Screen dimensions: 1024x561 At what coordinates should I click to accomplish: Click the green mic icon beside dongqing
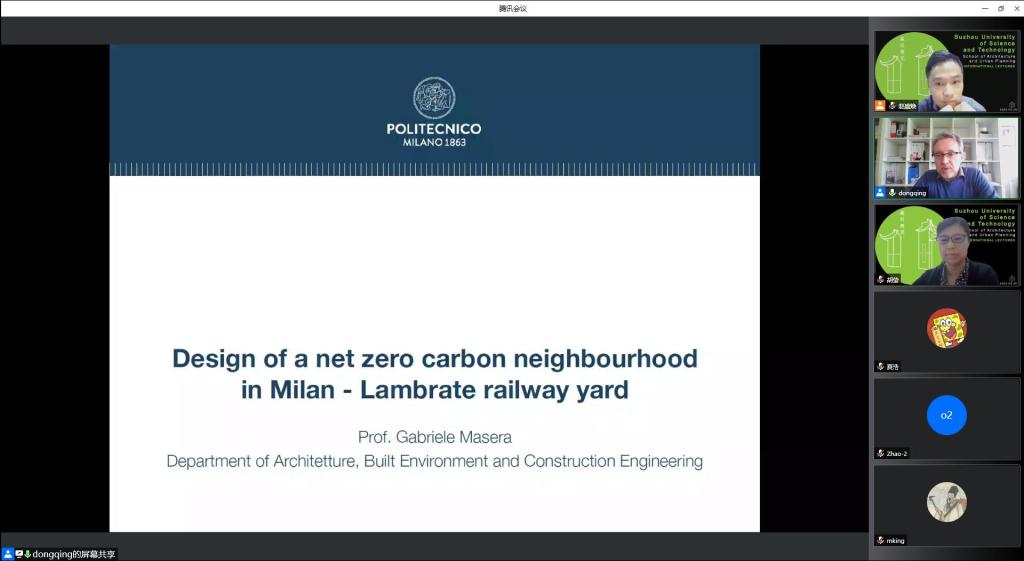892,193
